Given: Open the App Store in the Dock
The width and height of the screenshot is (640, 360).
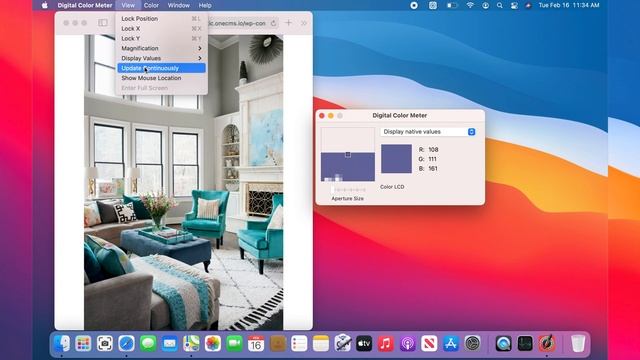Looking at the screenshot, I should (451, 343).
